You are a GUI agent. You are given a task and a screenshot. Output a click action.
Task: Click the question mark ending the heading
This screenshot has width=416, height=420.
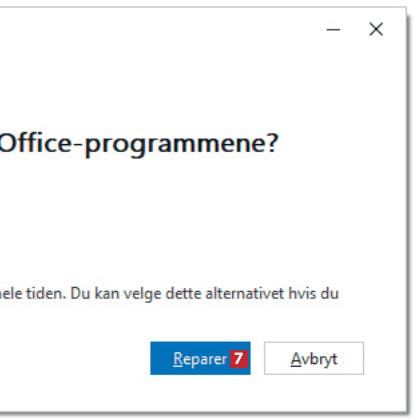(x=272, y=143)
